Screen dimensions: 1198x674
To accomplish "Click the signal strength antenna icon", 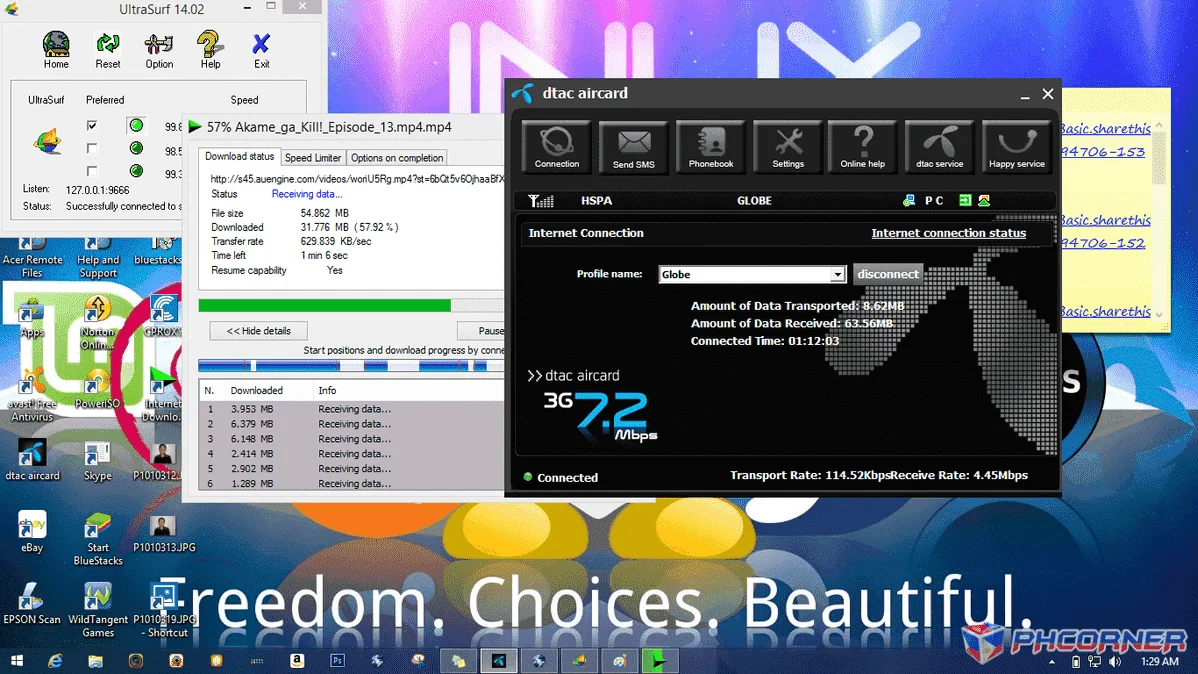I will tap(540, 201).
